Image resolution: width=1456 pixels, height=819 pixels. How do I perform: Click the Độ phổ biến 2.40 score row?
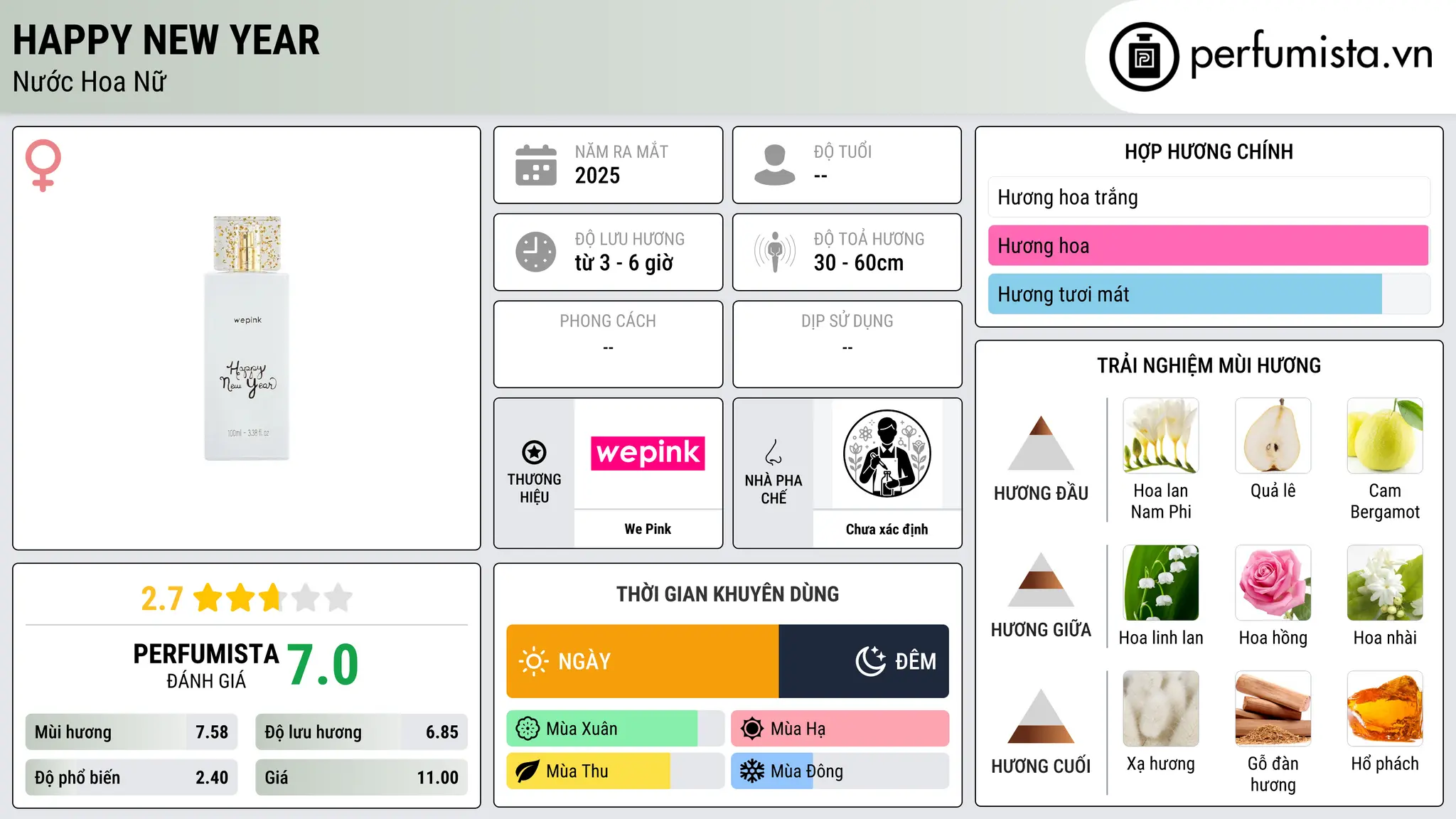[132, 777]
